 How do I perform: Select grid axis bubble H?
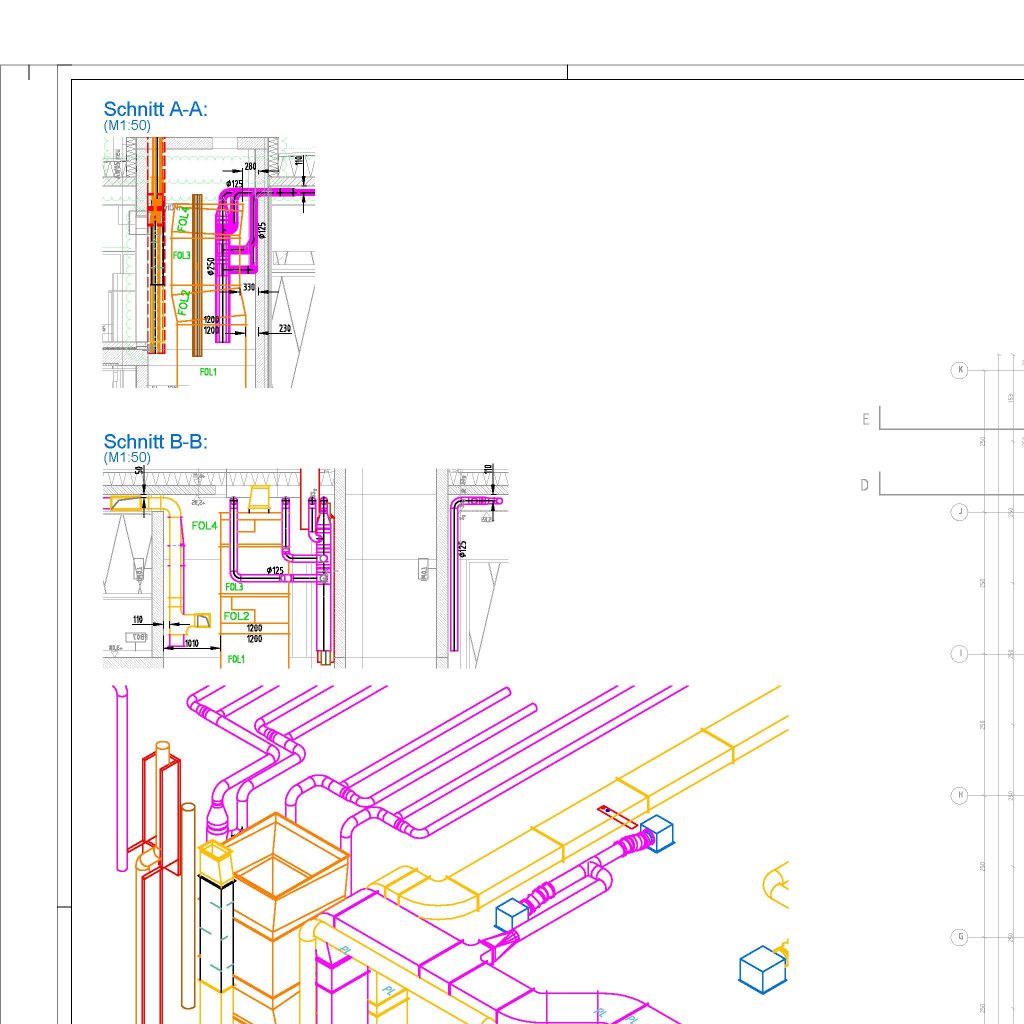[959, 795]
